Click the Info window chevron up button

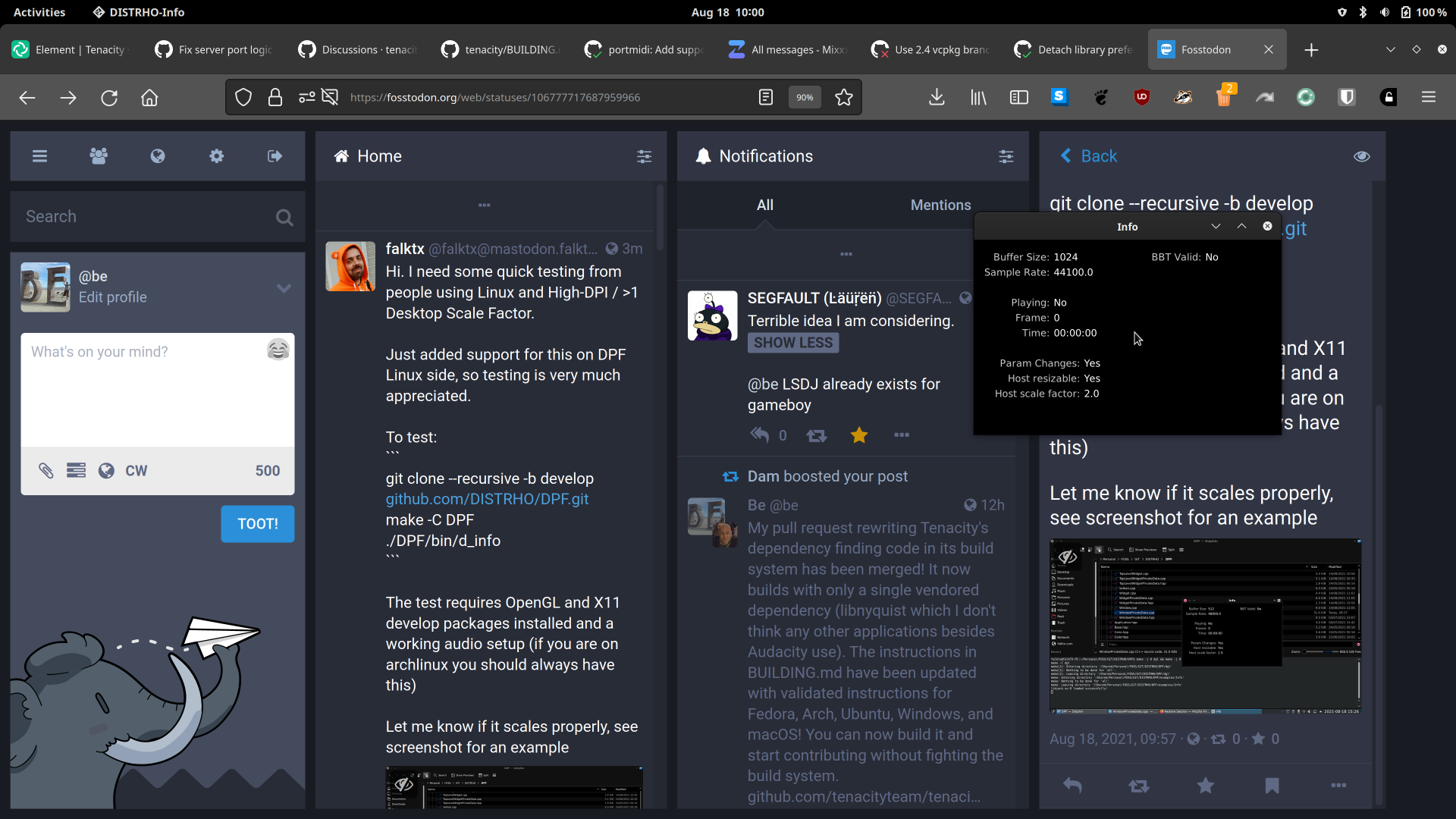tap(1241, 227)
